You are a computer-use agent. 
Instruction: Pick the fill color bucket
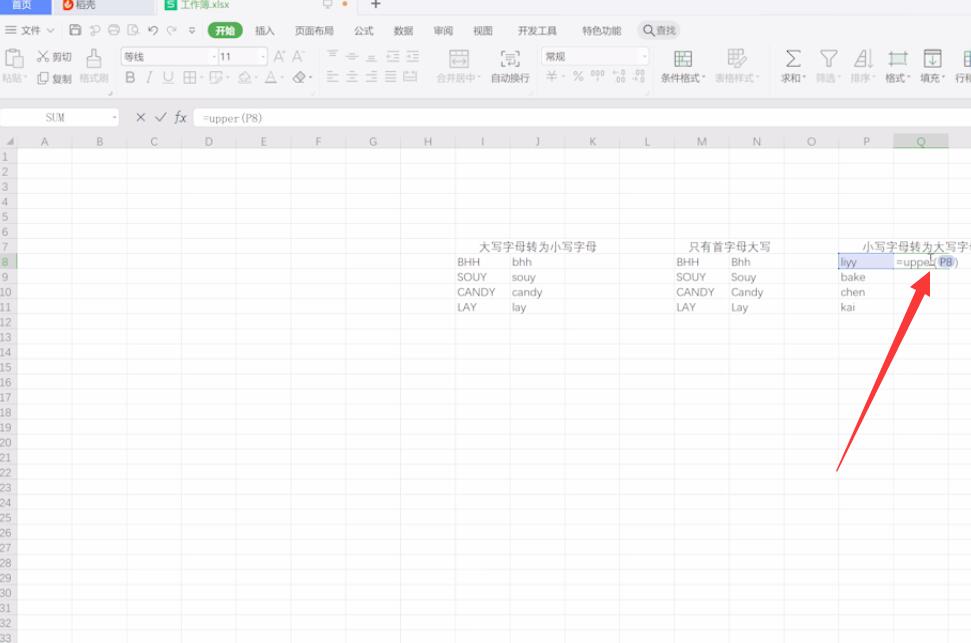tap(245, 77)
